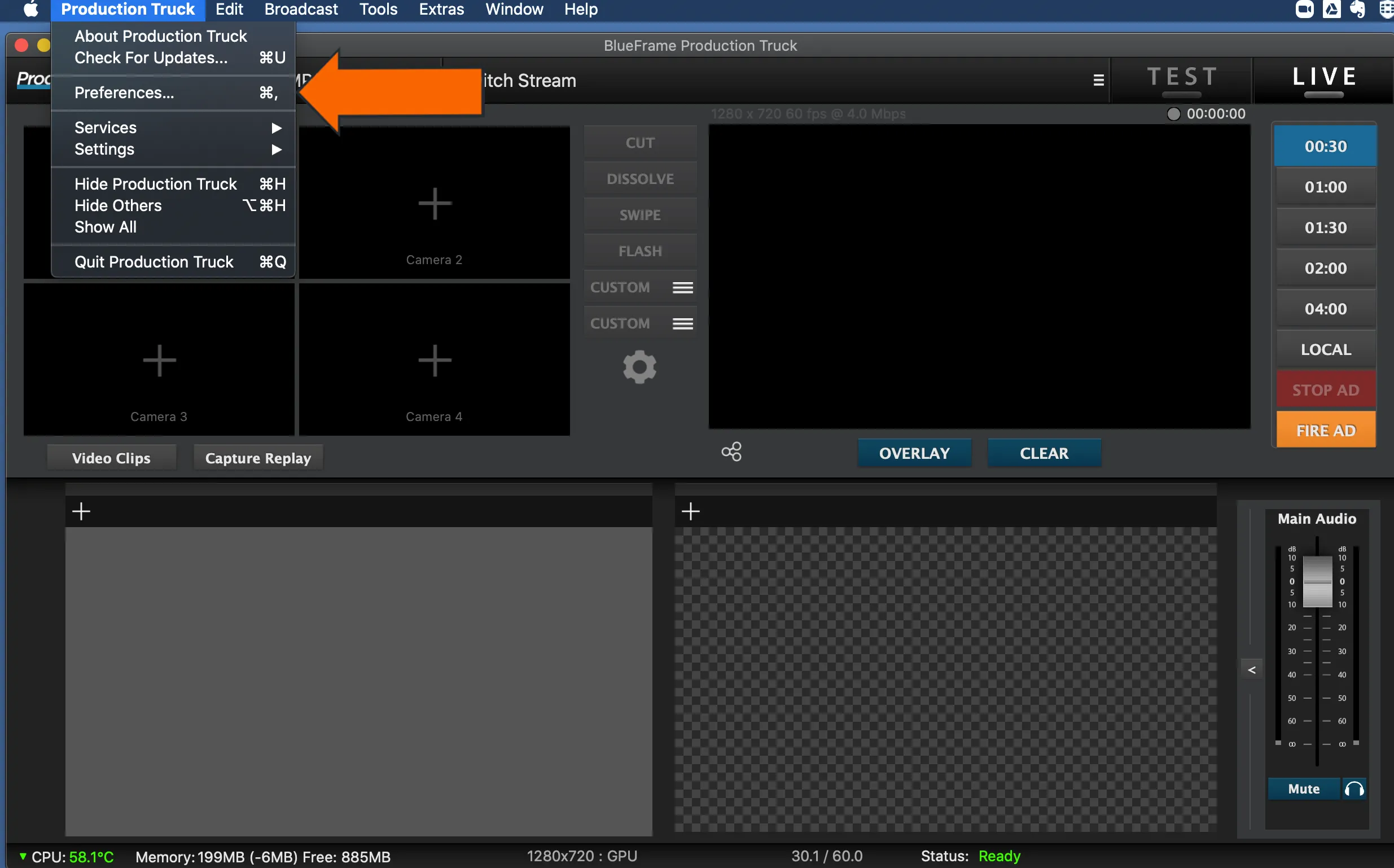Choose Hide Production Truck
Viewport: 1394px width, 868px height.
tap(173, 184)
